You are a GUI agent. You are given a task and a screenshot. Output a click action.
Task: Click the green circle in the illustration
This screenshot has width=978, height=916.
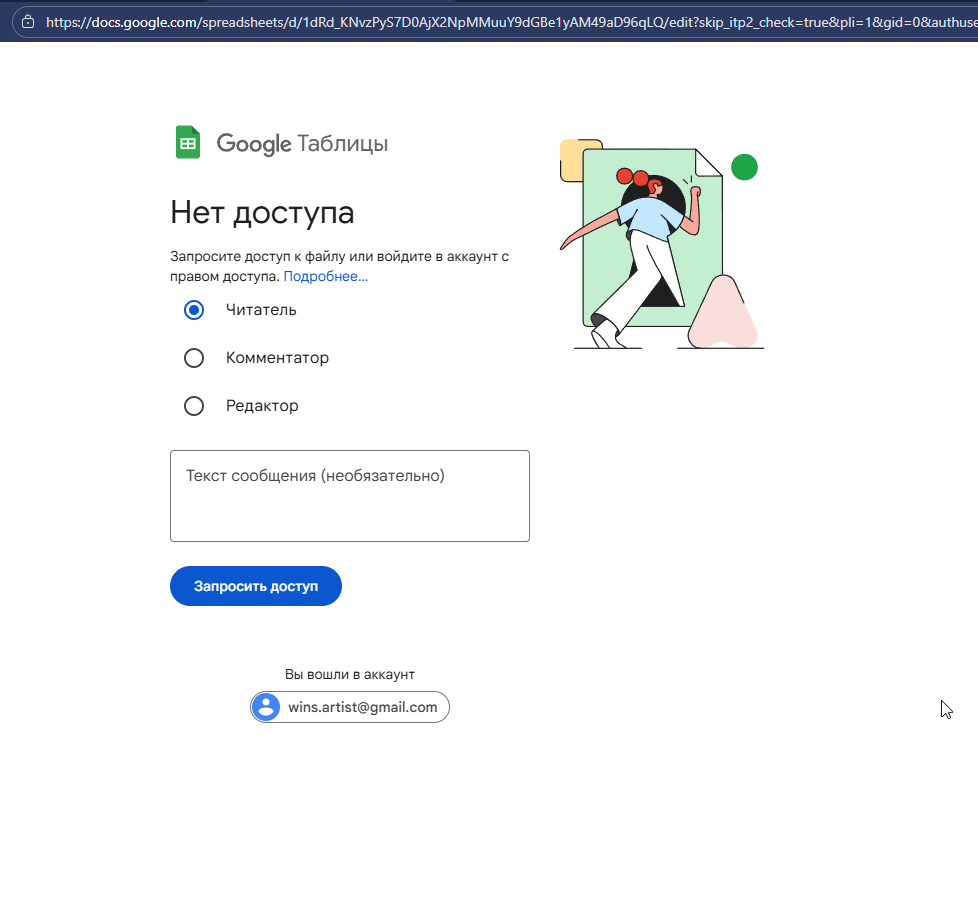click(744, 167)
